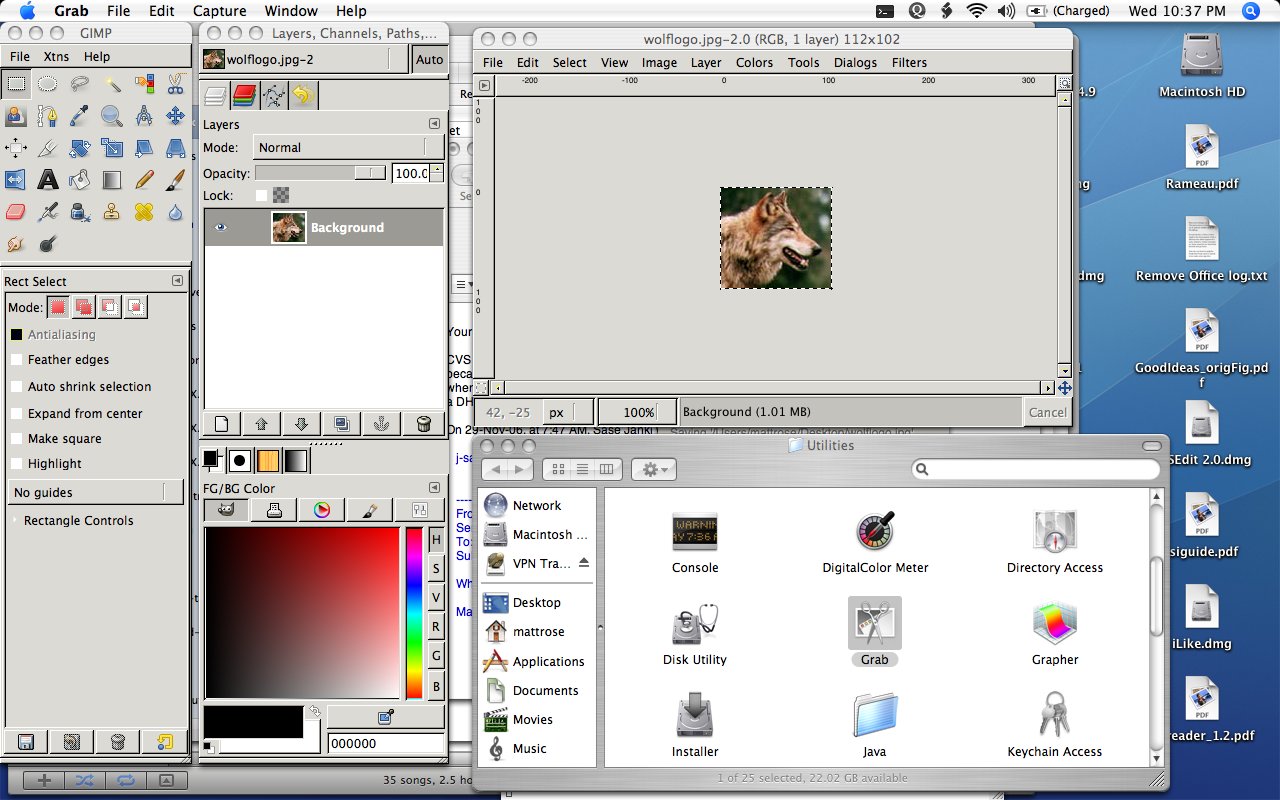Click the hue rainbow color strip
Screen dimensions: 1280x800
click(414, 612)
